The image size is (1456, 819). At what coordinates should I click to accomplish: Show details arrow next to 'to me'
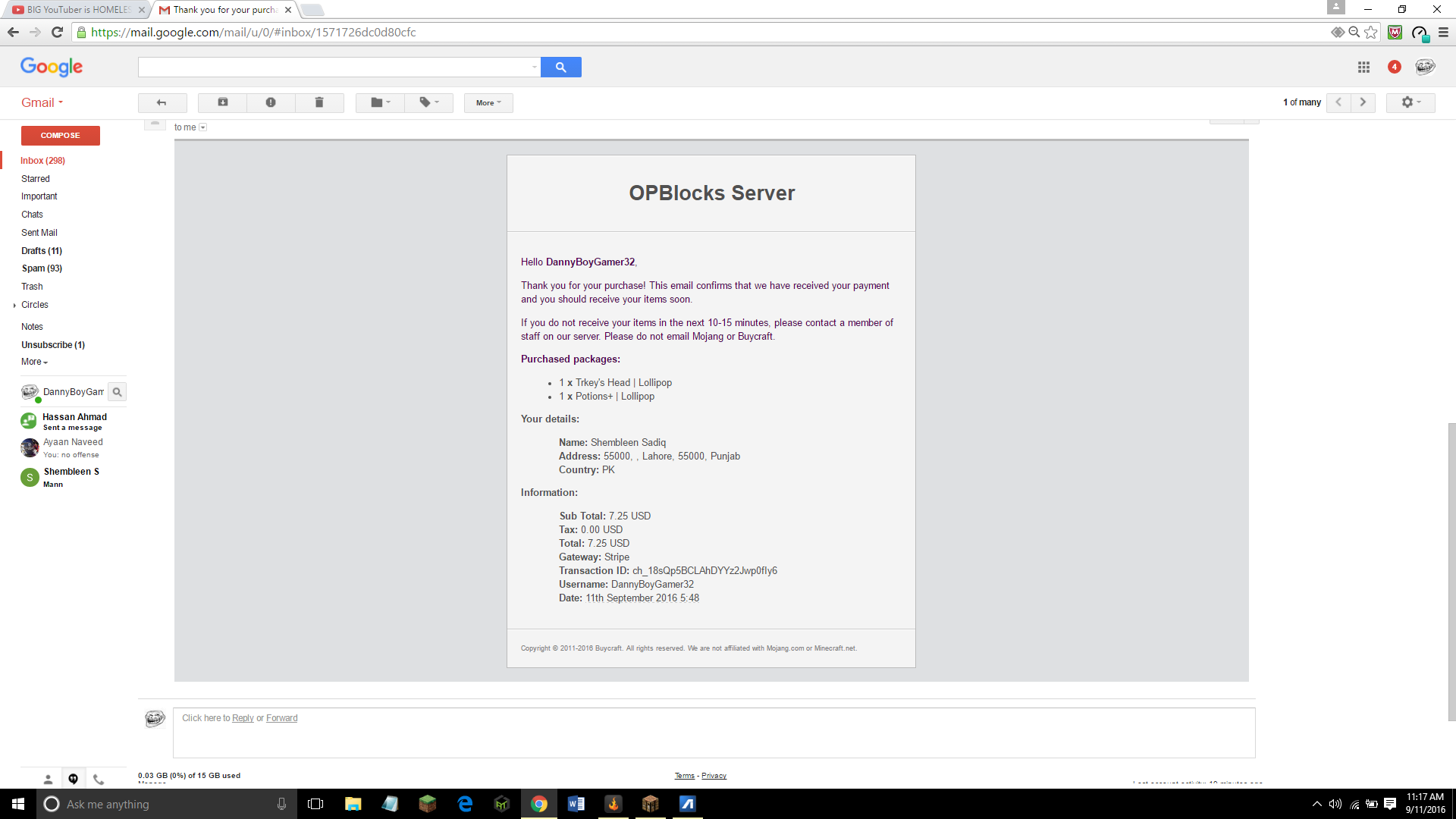click(x=202, y=127)
